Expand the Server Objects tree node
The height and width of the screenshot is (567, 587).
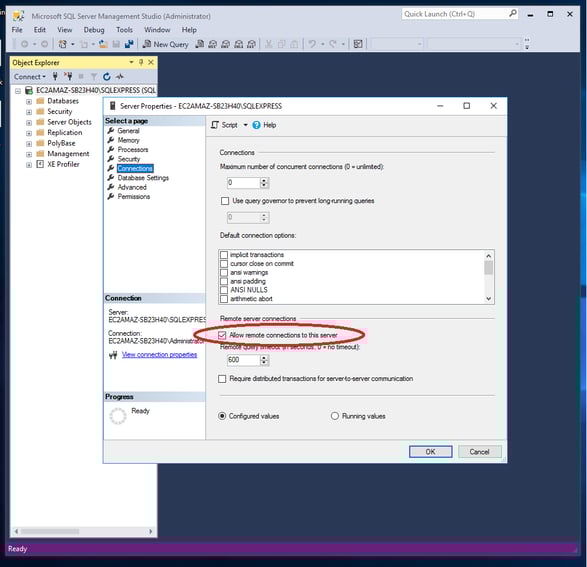pyautogui.click(x=29, y=122)
